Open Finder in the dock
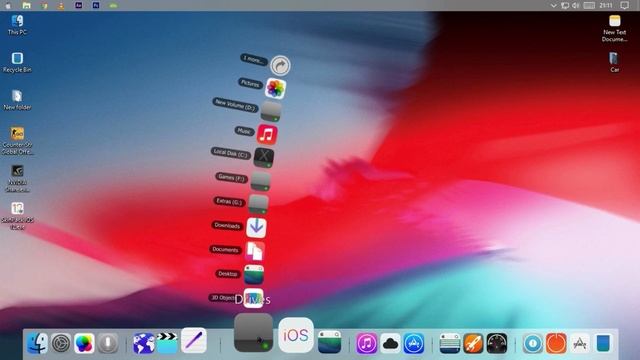 (38, 343)
